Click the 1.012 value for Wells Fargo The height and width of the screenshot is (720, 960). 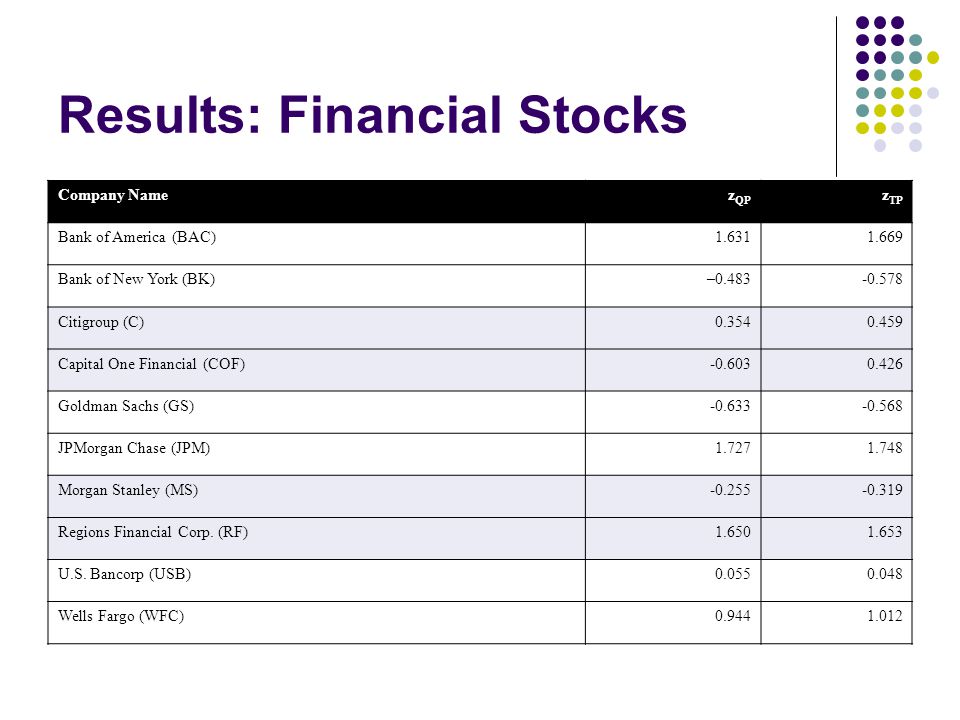click(885, 616)
